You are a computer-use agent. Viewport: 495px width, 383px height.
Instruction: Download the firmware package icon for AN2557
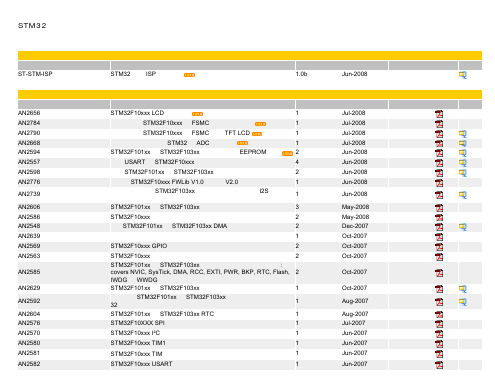462,163
